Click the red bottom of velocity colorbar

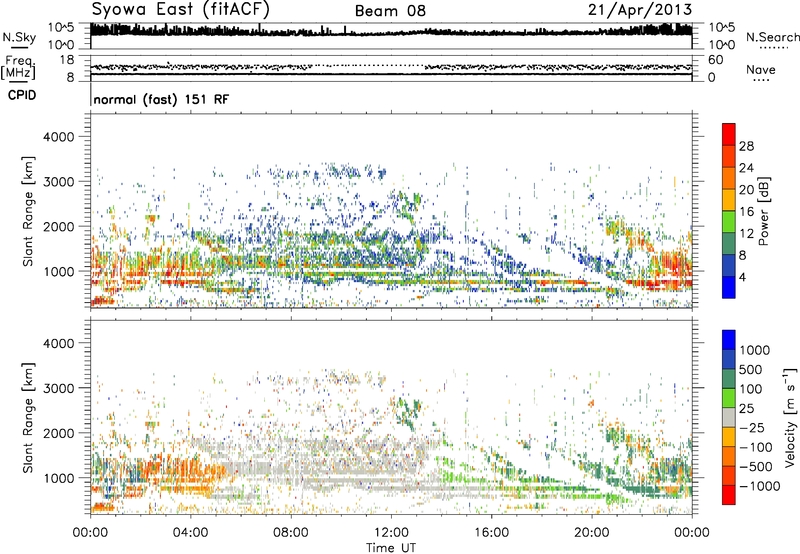tap(729, 495)
